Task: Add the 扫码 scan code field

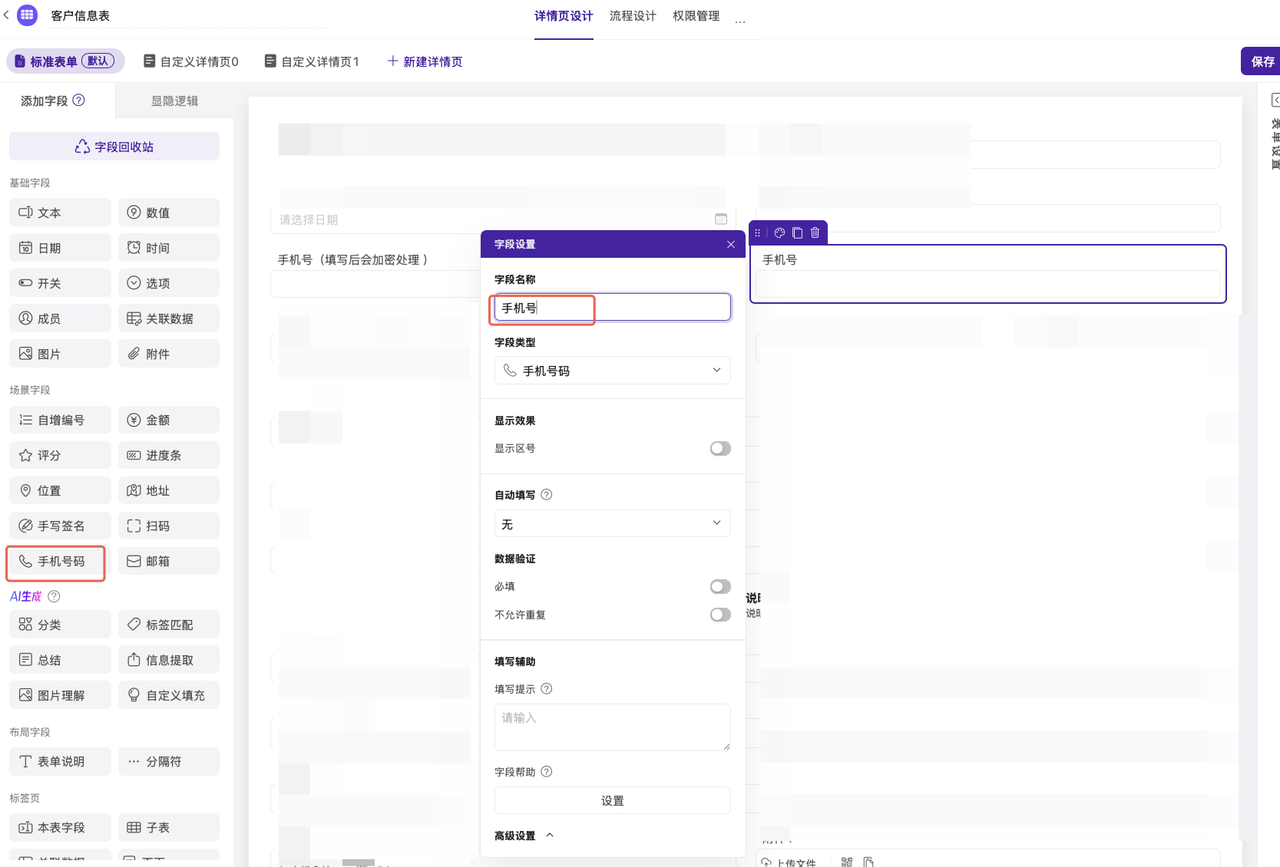Action: (168, 526)
